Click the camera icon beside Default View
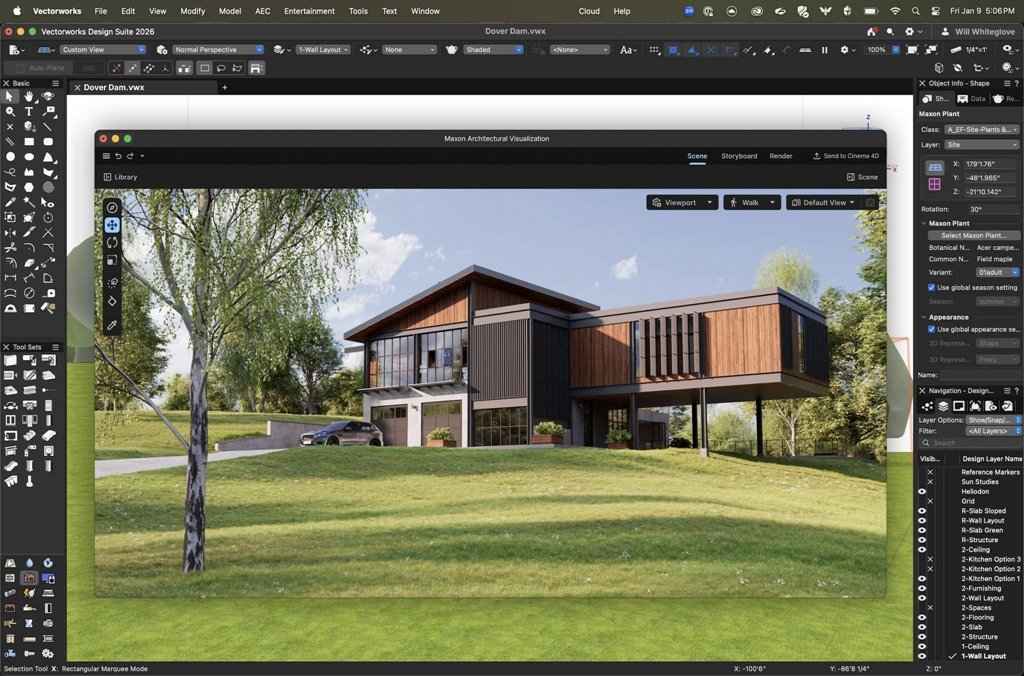 tap(870, 202)
